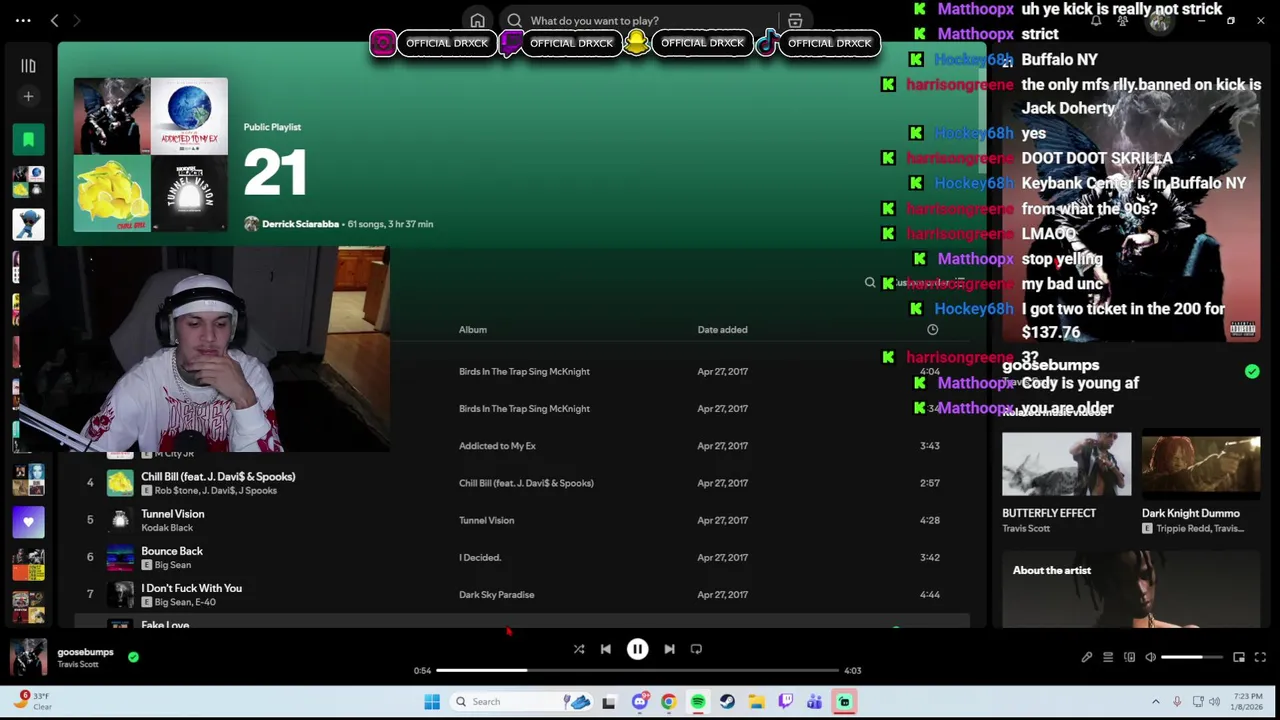The height and width of the screenshot is (720, 1280).
Task: Open now-playing album art in player bar
Action: (28, 657)
